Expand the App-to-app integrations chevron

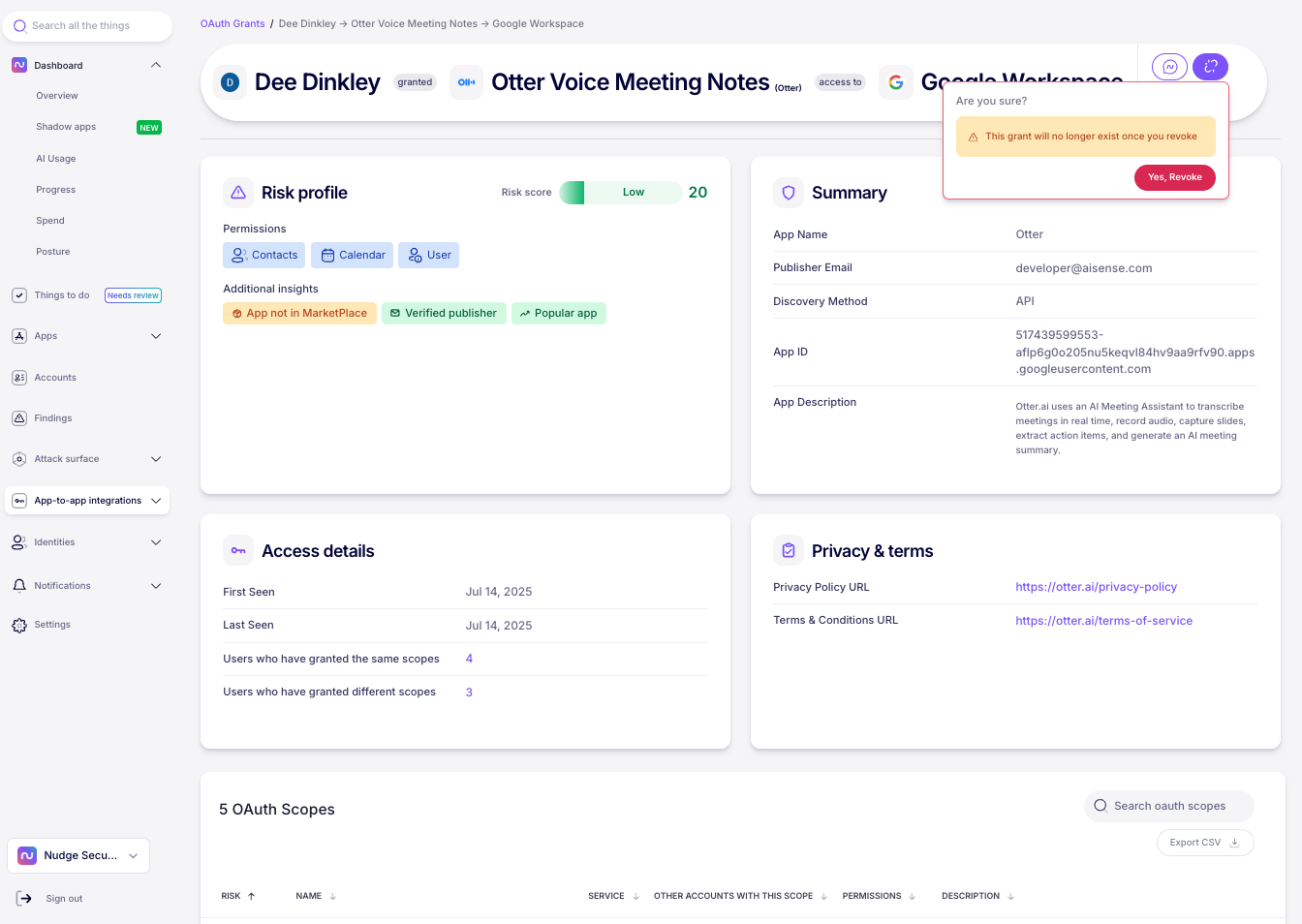click(x=156, y=501)
